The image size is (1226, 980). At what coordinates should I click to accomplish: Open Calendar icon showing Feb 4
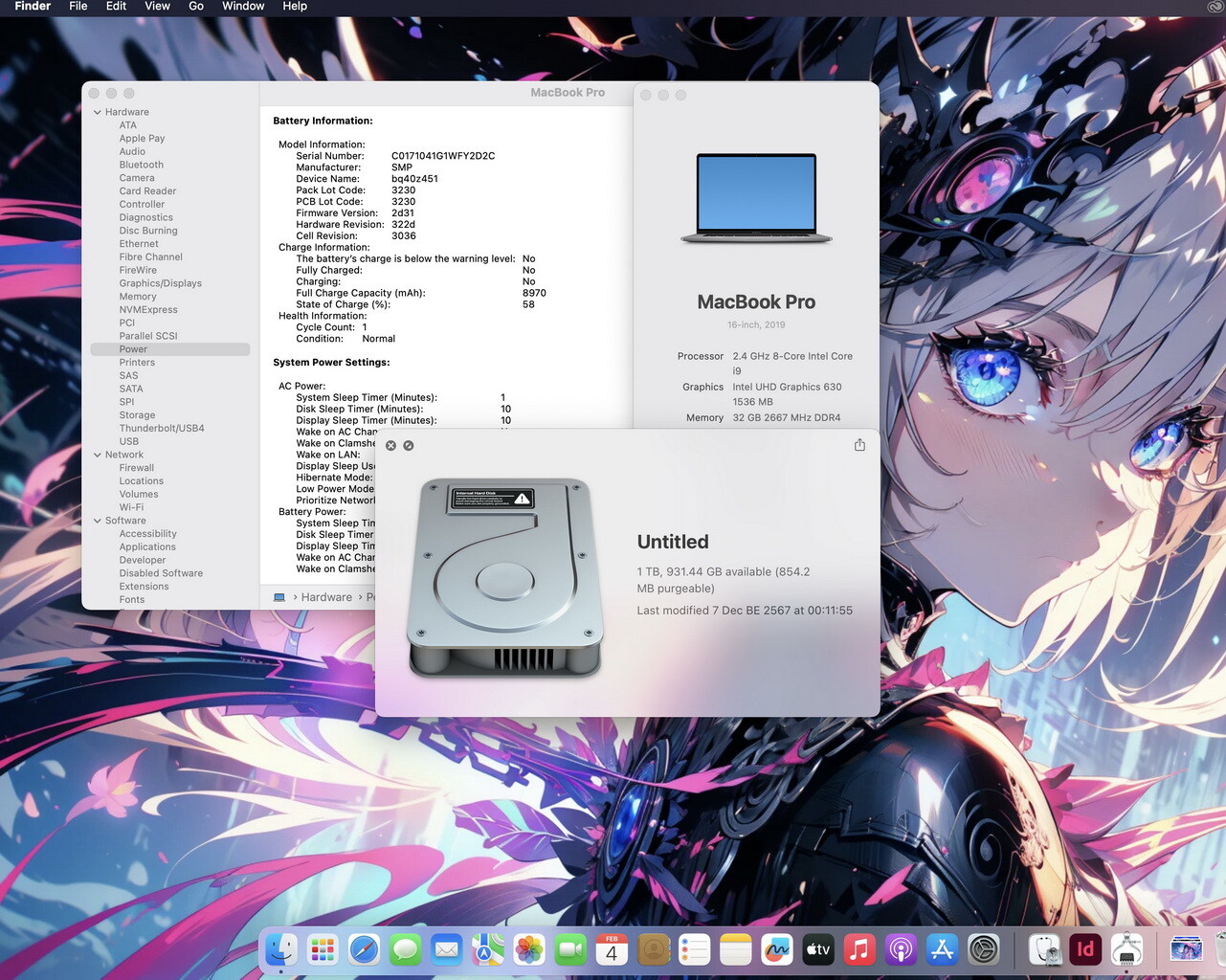612,949
